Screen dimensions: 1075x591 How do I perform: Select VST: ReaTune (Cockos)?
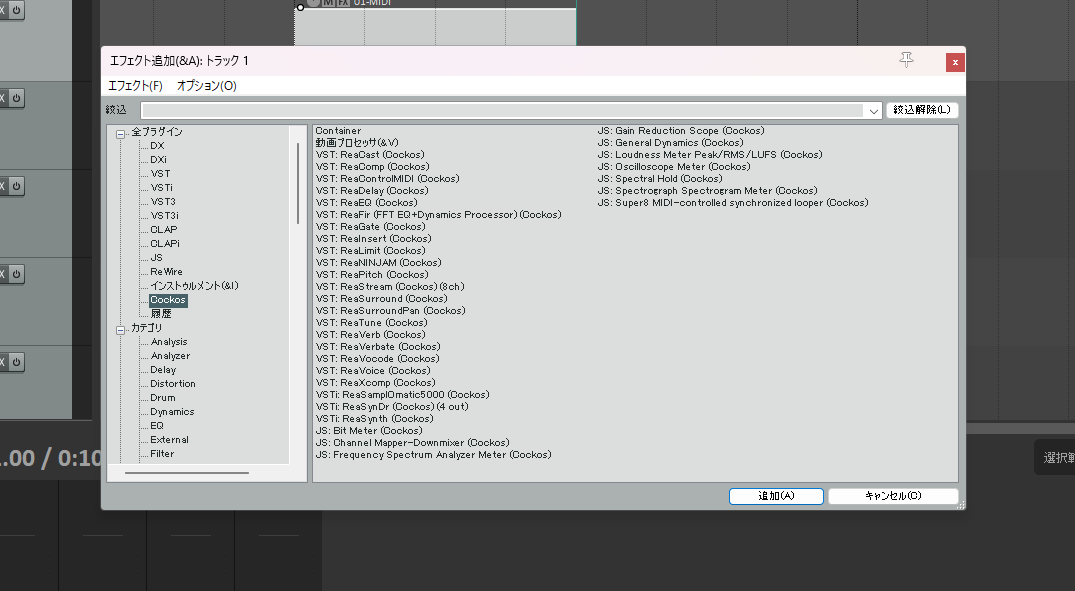[372, 323]
